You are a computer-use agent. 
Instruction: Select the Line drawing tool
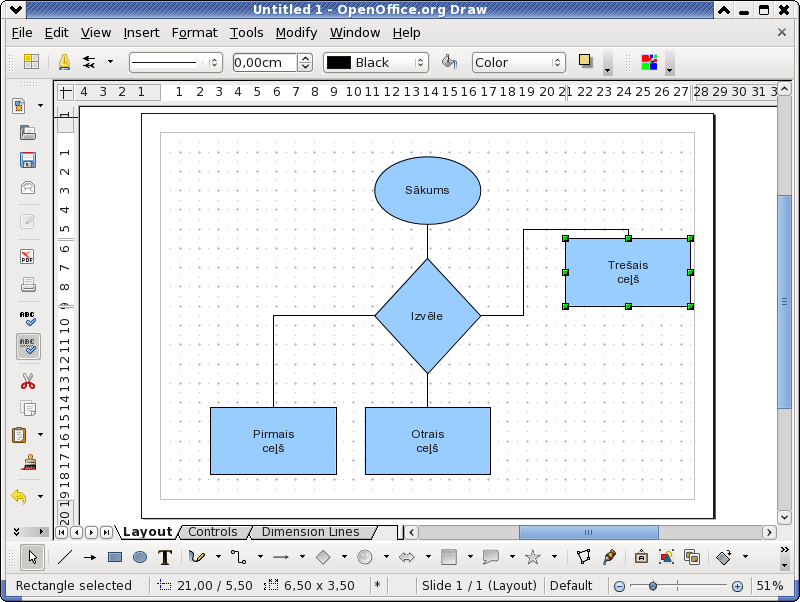pos(65,557)
